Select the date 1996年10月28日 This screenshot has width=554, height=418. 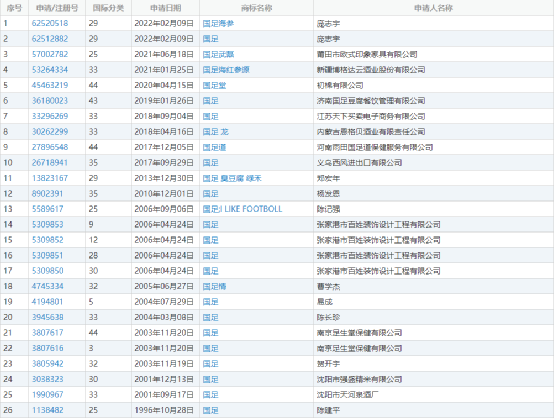tap(164, 410)
